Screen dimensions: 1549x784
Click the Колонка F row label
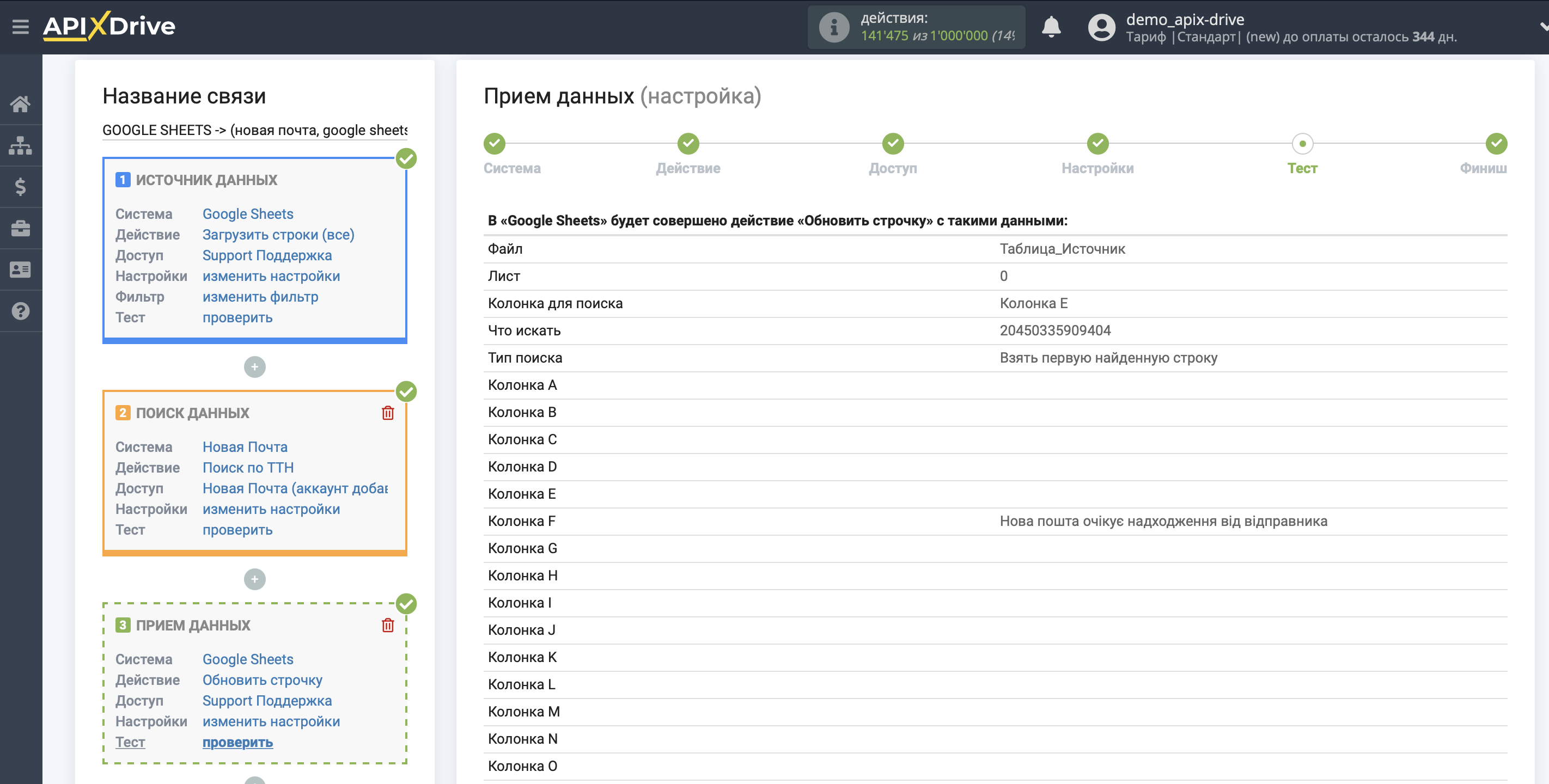coord(521,521)
